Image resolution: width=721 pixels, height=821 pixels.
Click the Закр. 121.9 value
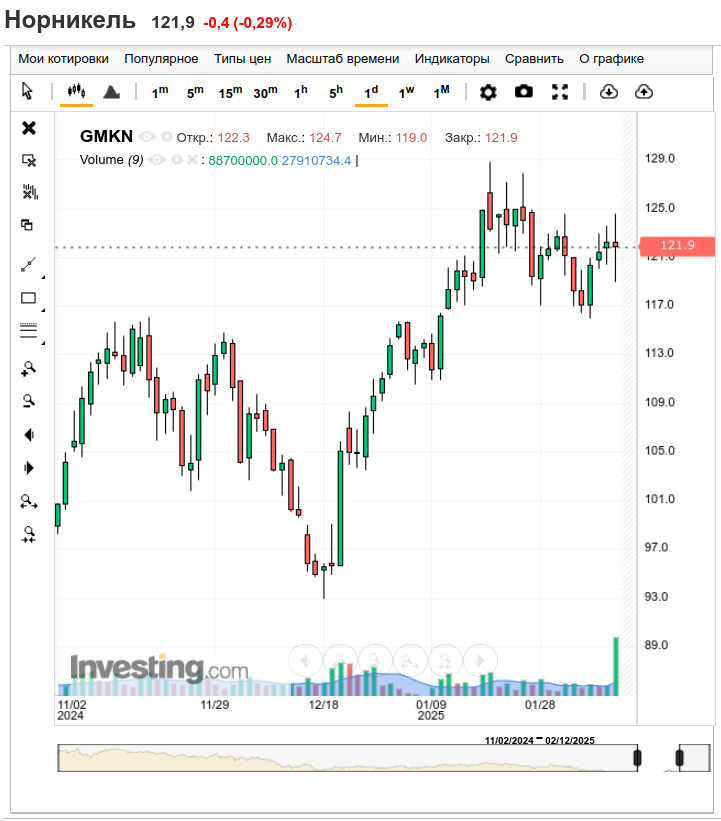pyautogui.click(x=501, y=138)
